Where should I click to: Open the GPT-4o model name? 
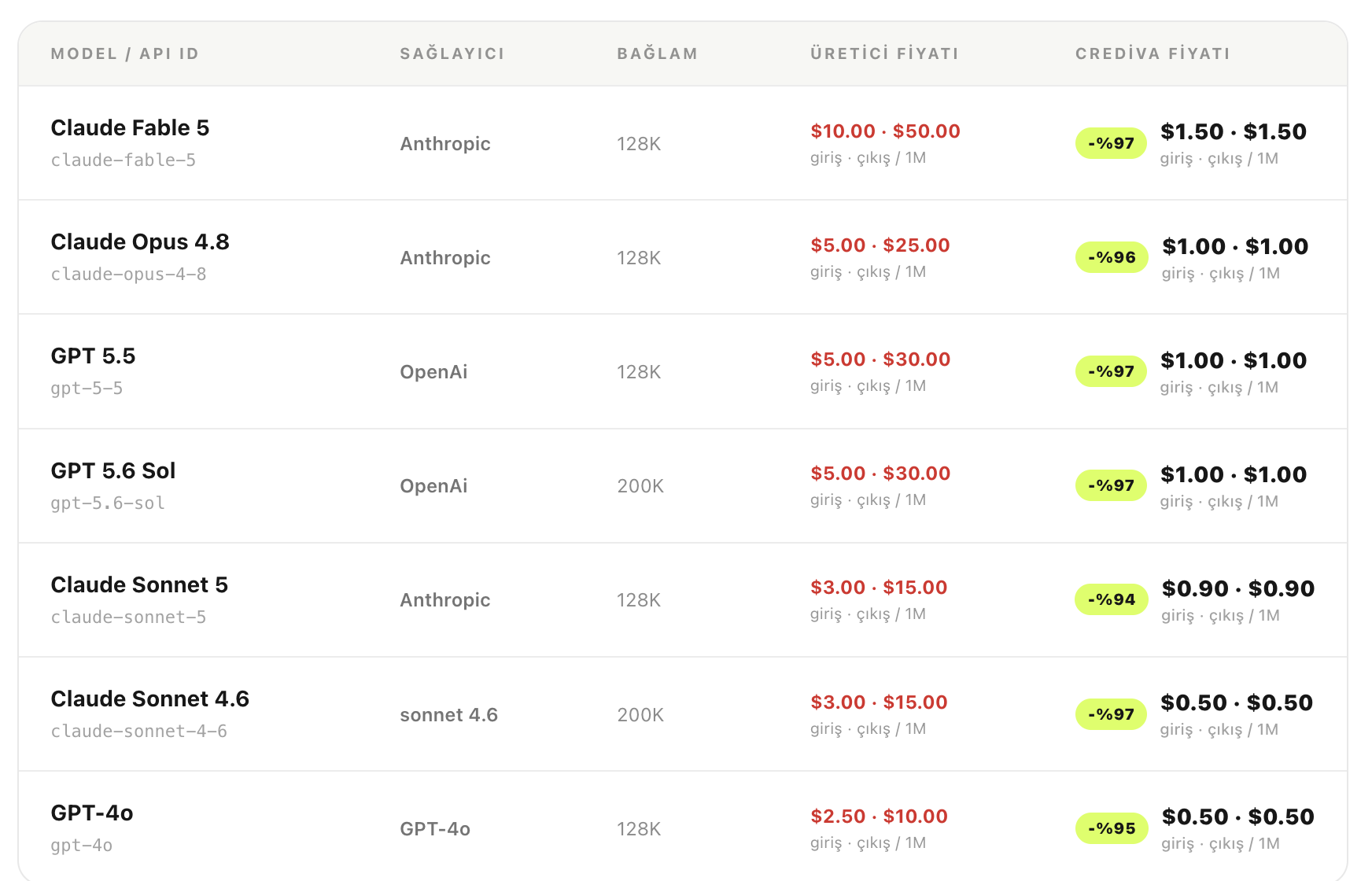[92, 813]
